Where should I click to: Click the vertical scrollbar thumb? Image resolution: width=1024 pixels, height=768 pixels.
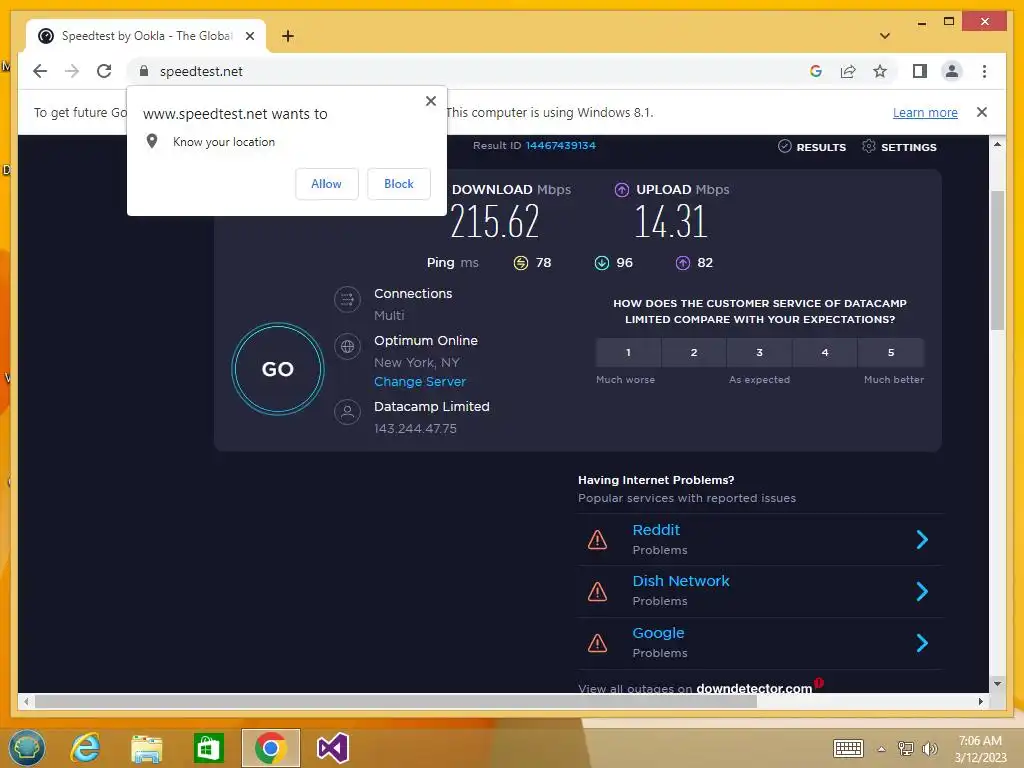coord(997,260)
